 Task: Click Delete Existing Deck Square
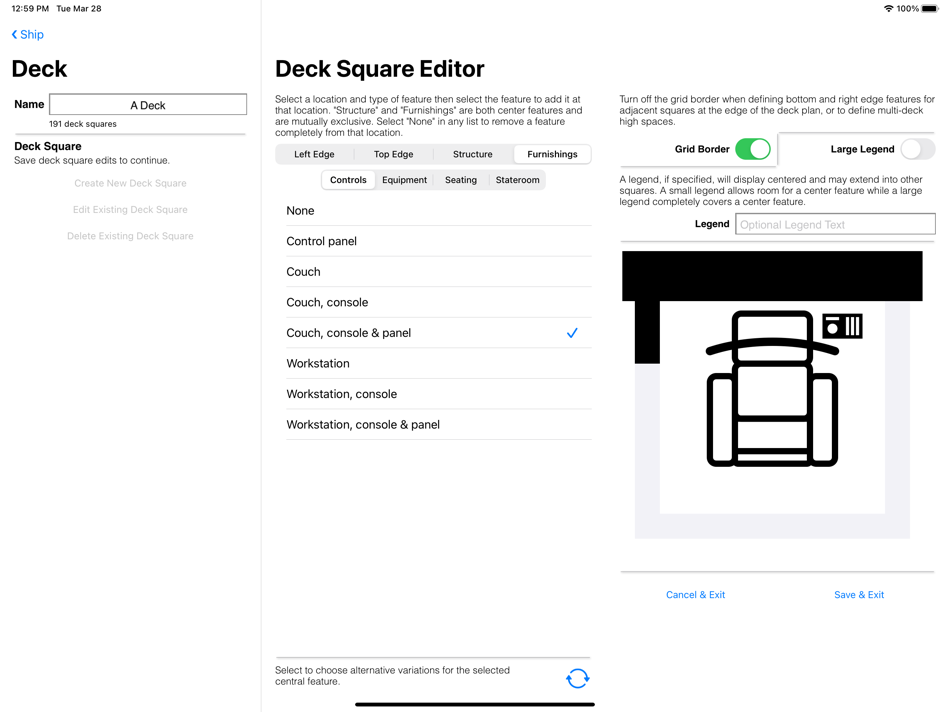[130, 236]
